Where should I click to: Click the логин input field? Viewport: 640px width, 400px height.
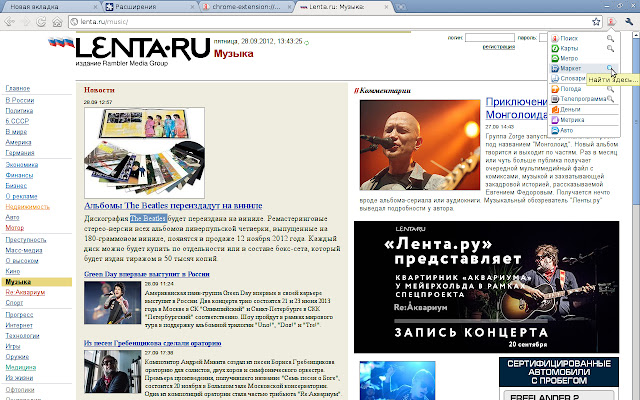pos(489,38)
